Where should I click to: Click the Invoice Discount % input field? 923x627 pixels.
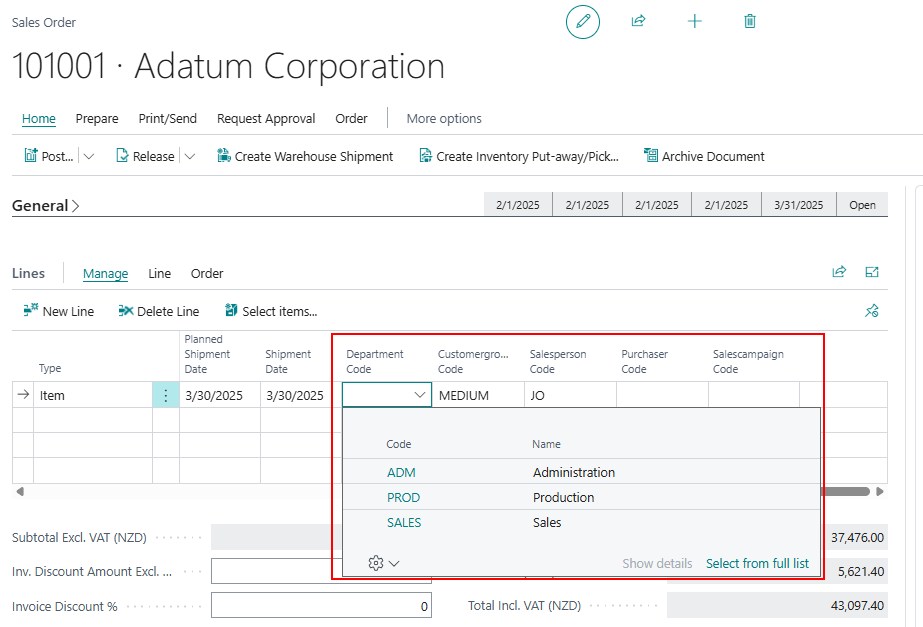click(321, 606)
